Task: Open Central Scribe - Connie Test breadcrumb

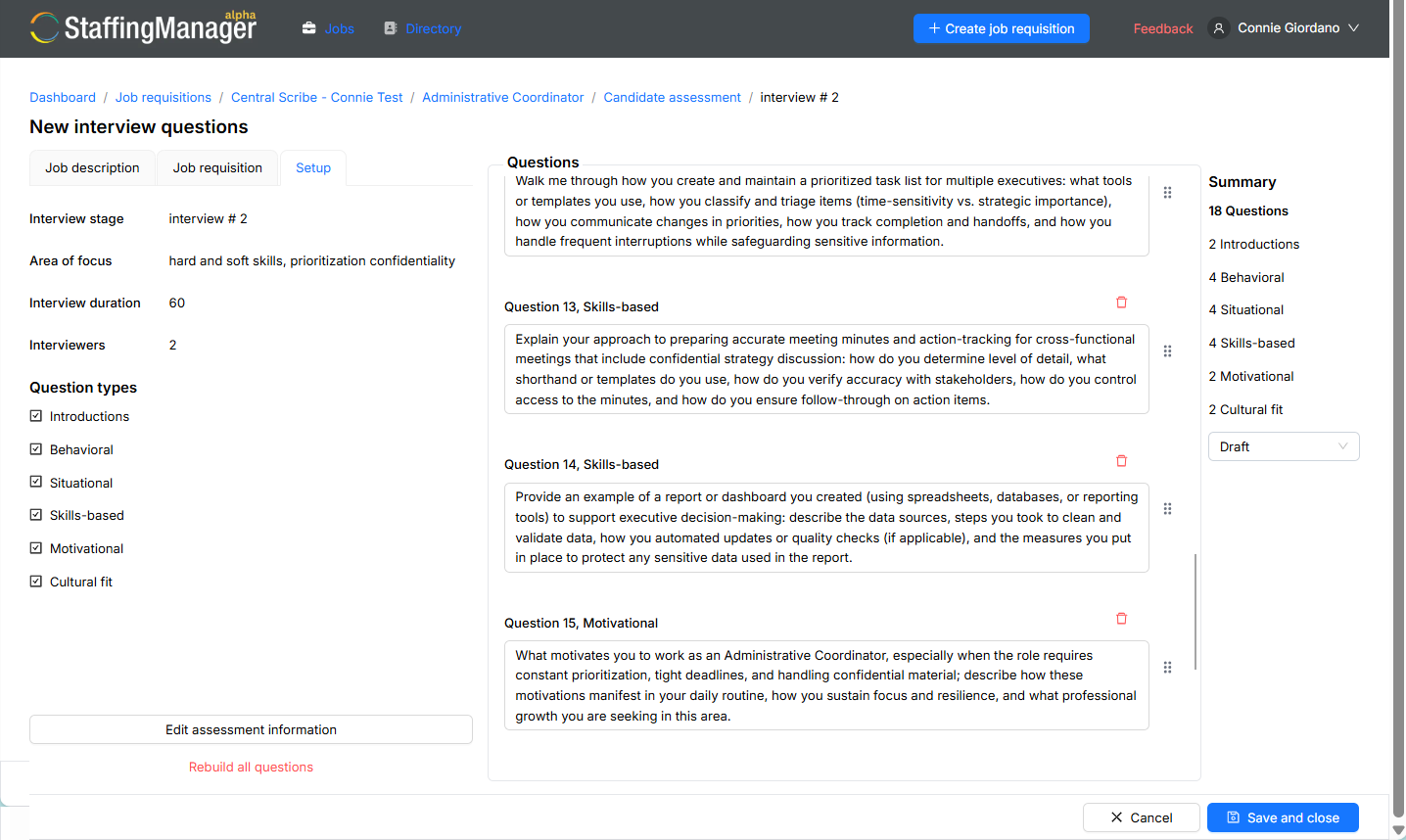Action: (x=316, y=97)
